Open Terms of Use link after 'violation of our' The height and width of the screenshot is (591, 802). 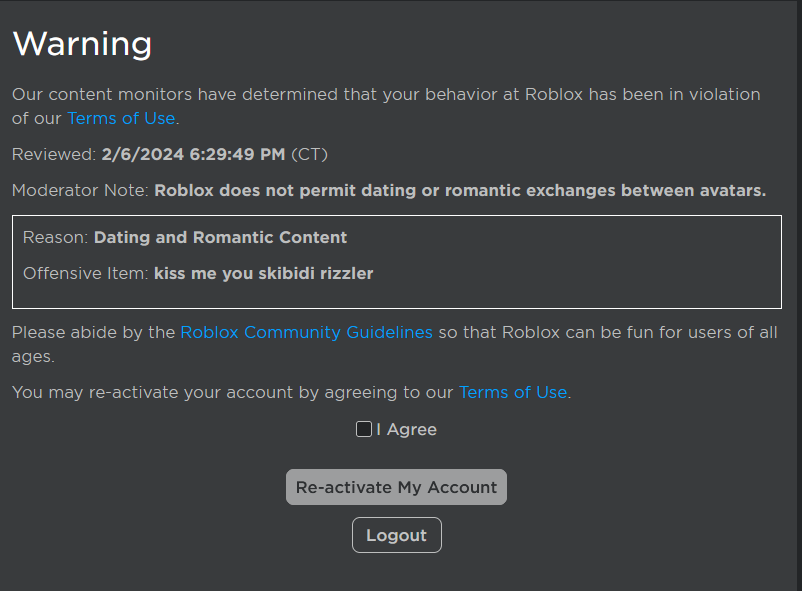point(121,118)
